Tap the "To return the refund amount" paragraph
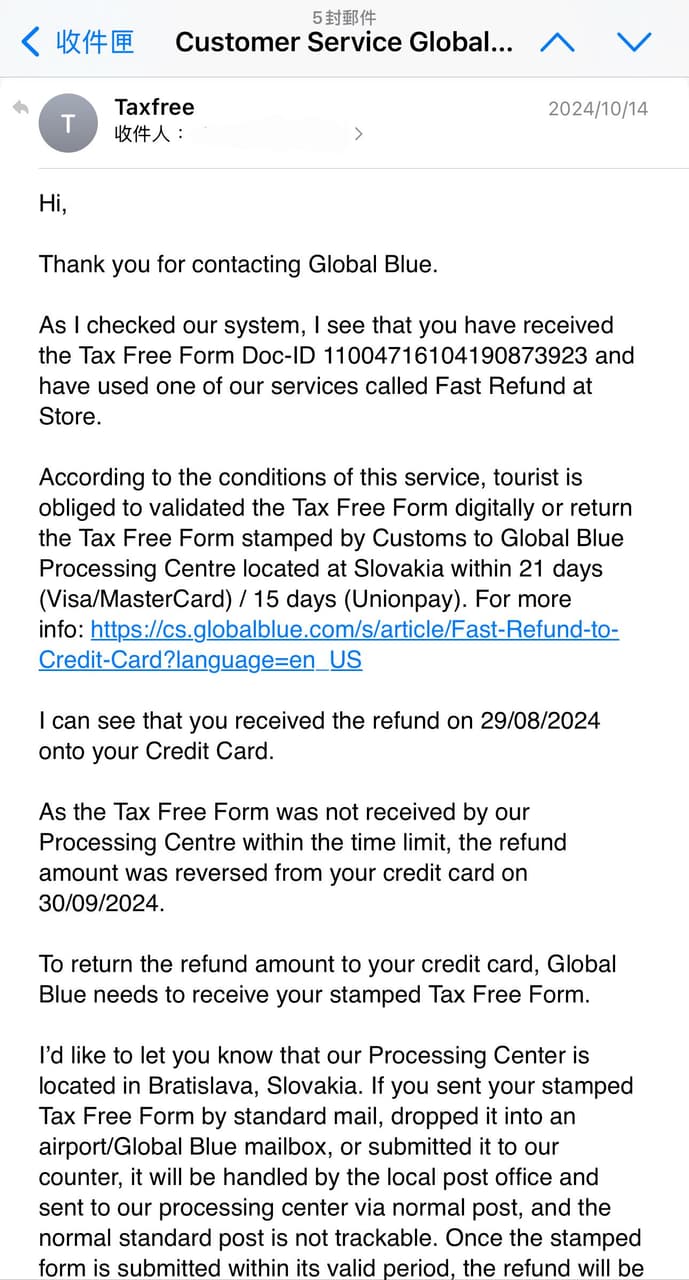Viewport: 689px width, 1280px height. coord(327,979)
